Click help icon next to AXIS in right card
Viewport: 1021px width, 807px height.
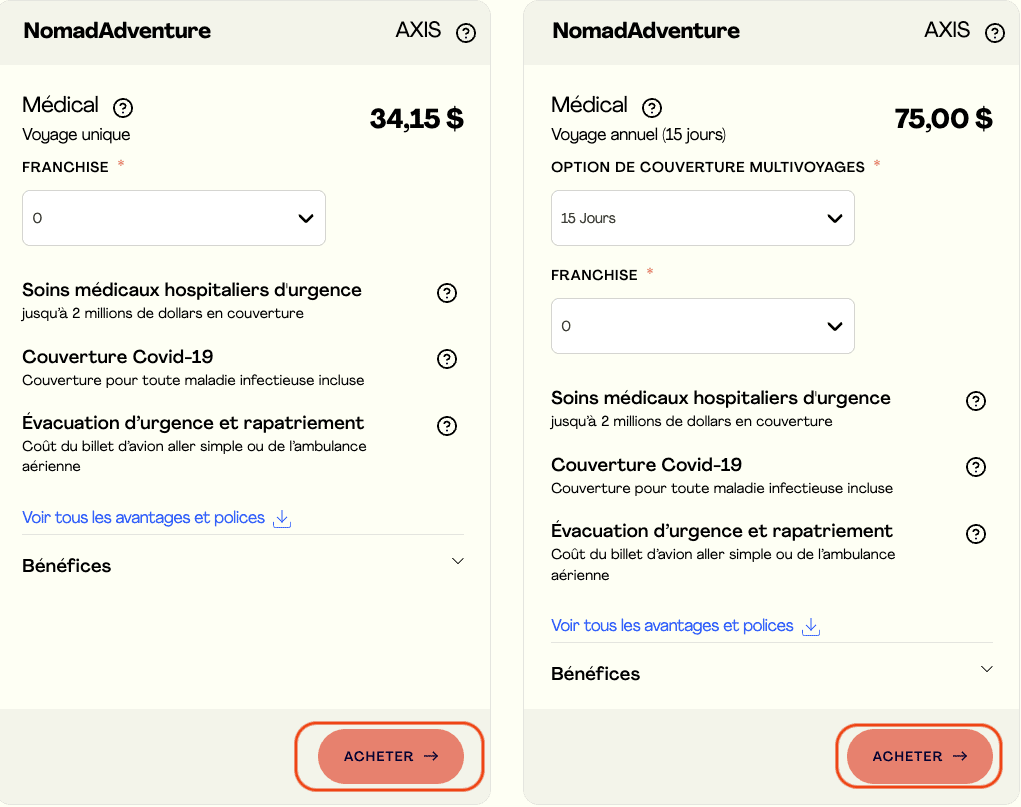point(995,33)
